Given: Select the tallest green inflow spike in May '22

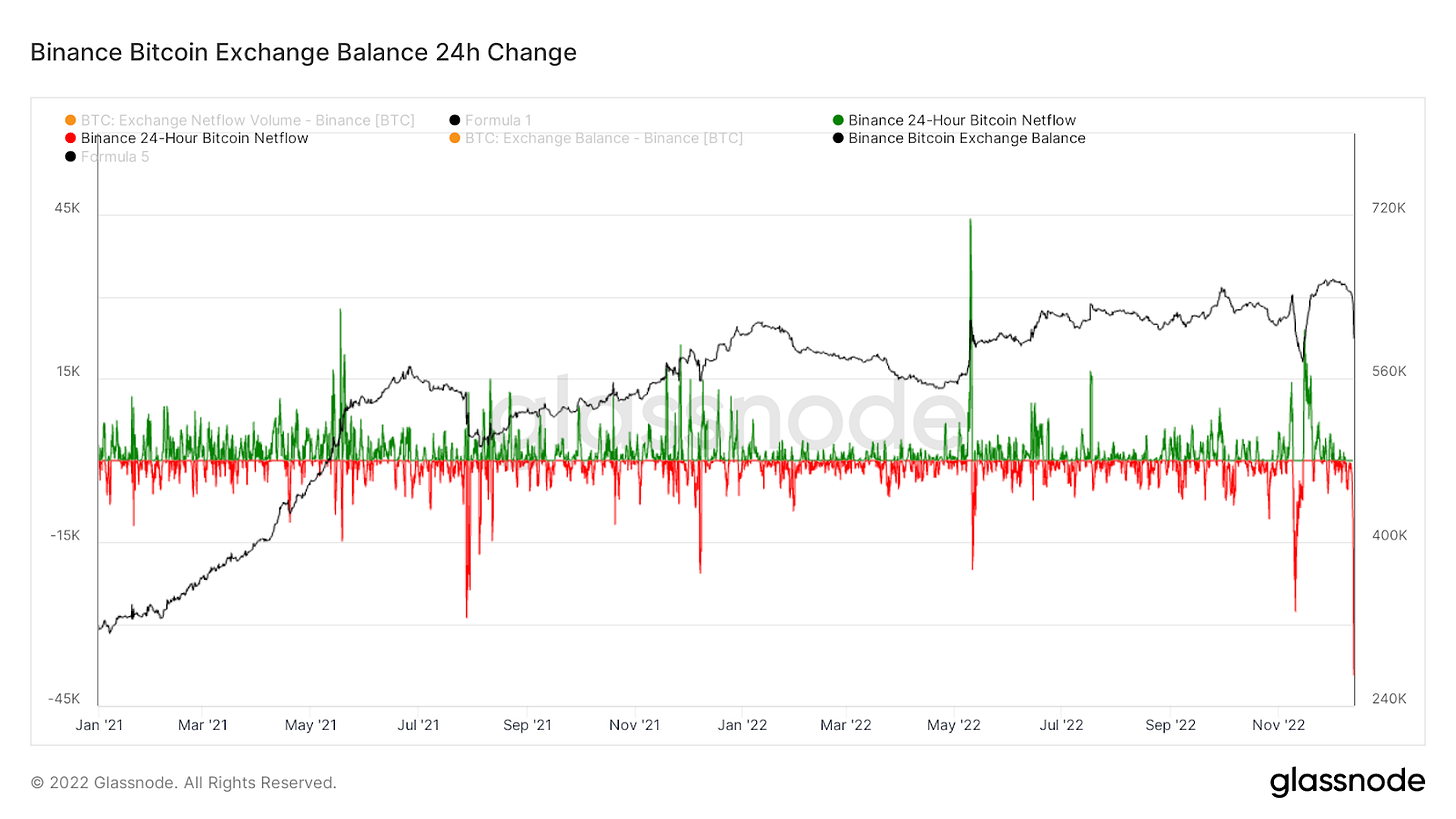Looking at the screenshot, I should pos(971,340).
